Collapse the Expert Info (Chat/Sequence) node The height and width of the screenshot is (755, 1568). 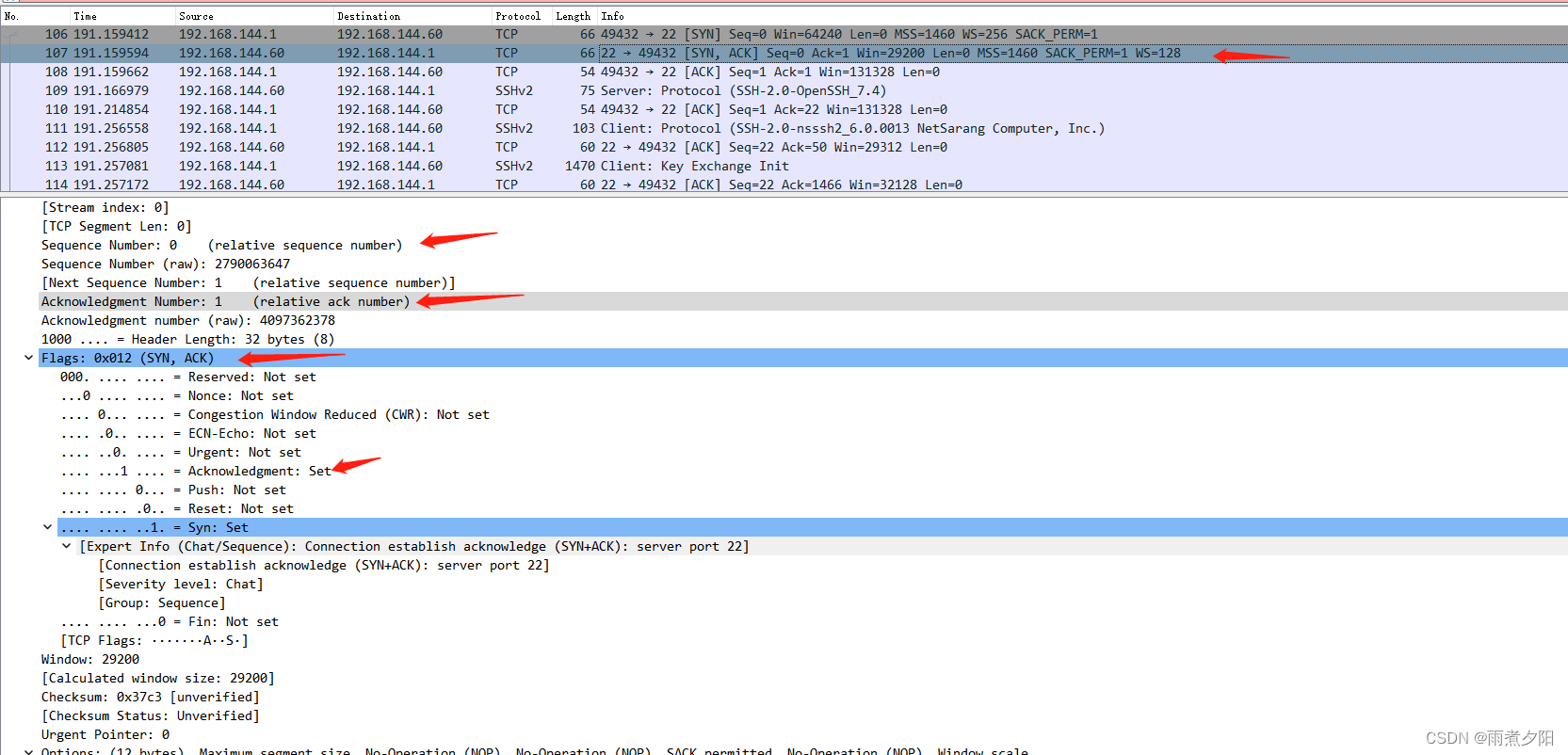[66, 546]
